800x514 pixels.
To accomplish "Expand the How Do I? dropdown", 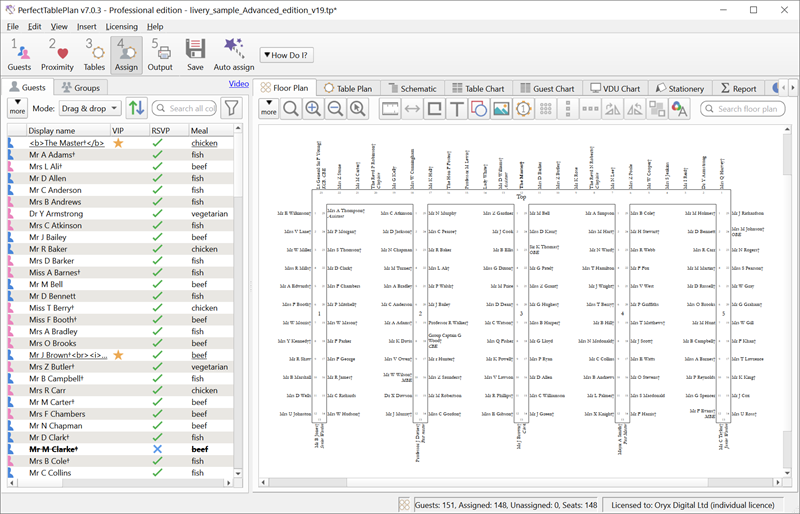I will coord(286,55).
